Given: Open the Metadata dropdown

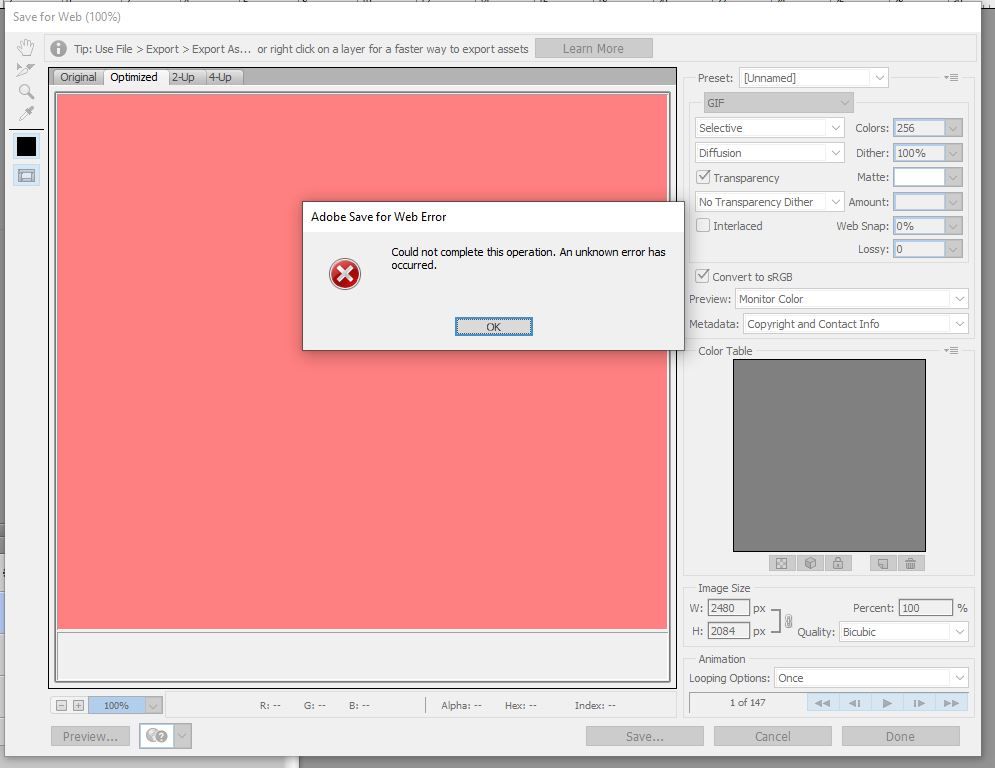Looking at the screenshot, I should tap(855, 324).
